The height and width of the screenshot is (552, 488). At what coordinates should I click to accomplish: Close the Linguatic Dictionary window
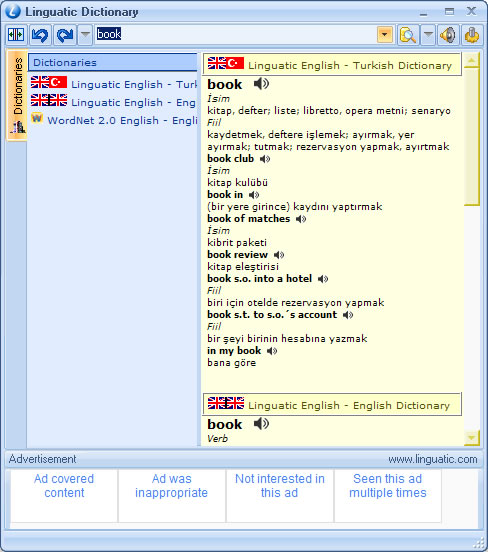471,11
